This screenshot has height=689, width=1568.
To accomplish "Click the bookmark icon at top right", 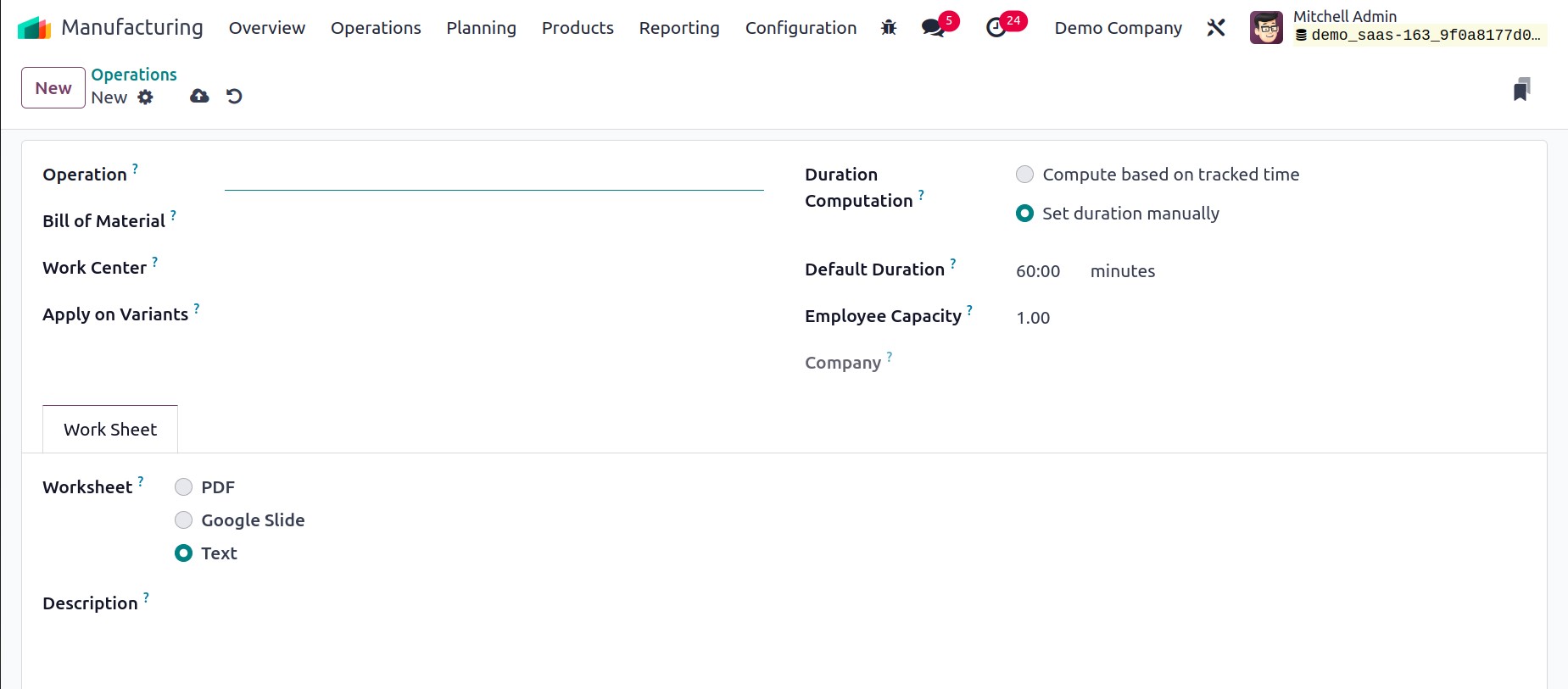I will (x=1521, y=89).
